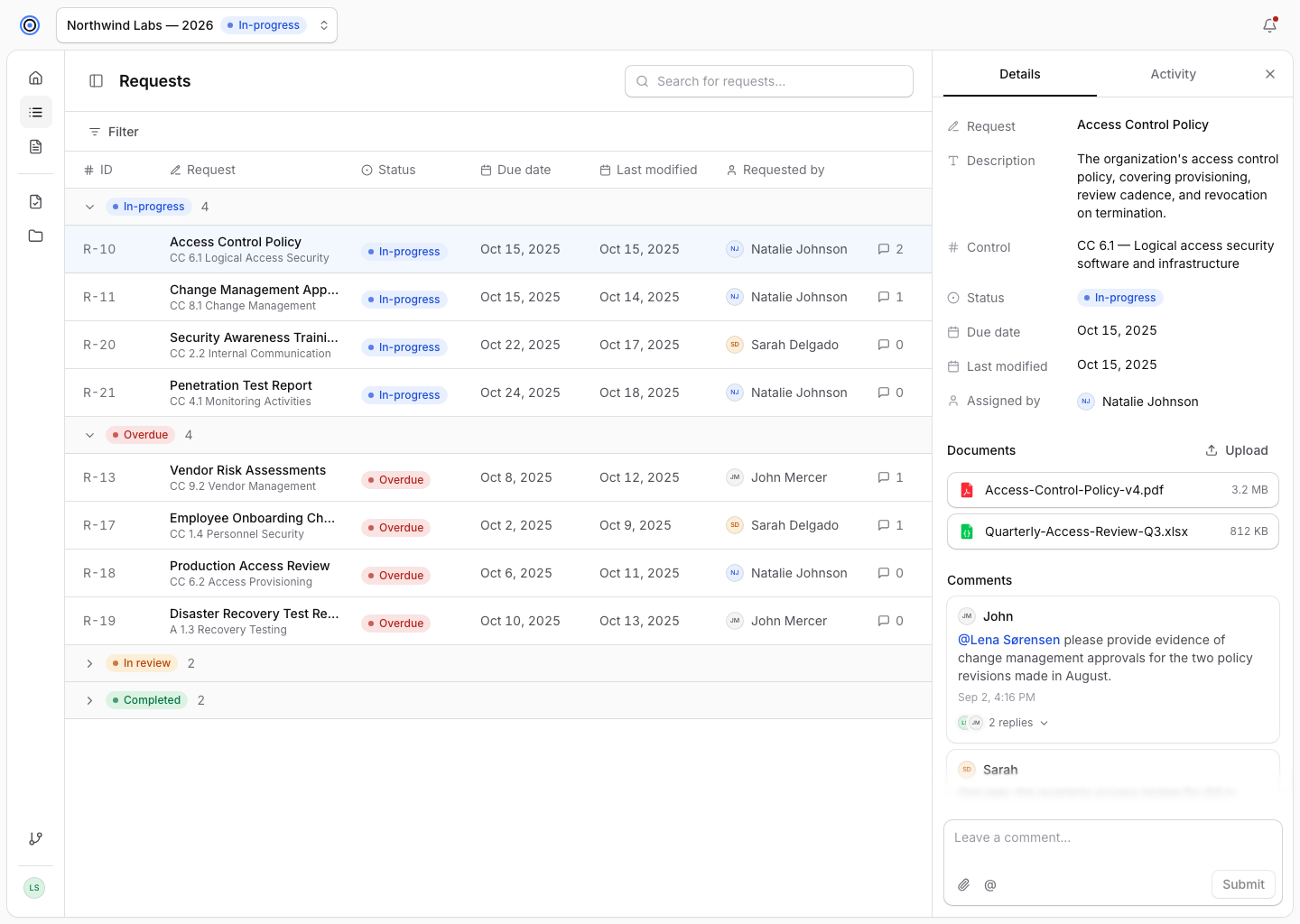
Task: Open the git branch icon in sidebar
Action: [36, 838]
